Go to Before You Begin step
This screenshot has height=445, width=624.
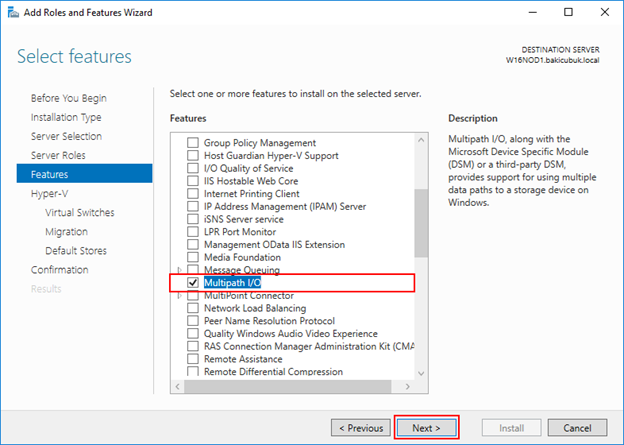(x=69, y=98)
